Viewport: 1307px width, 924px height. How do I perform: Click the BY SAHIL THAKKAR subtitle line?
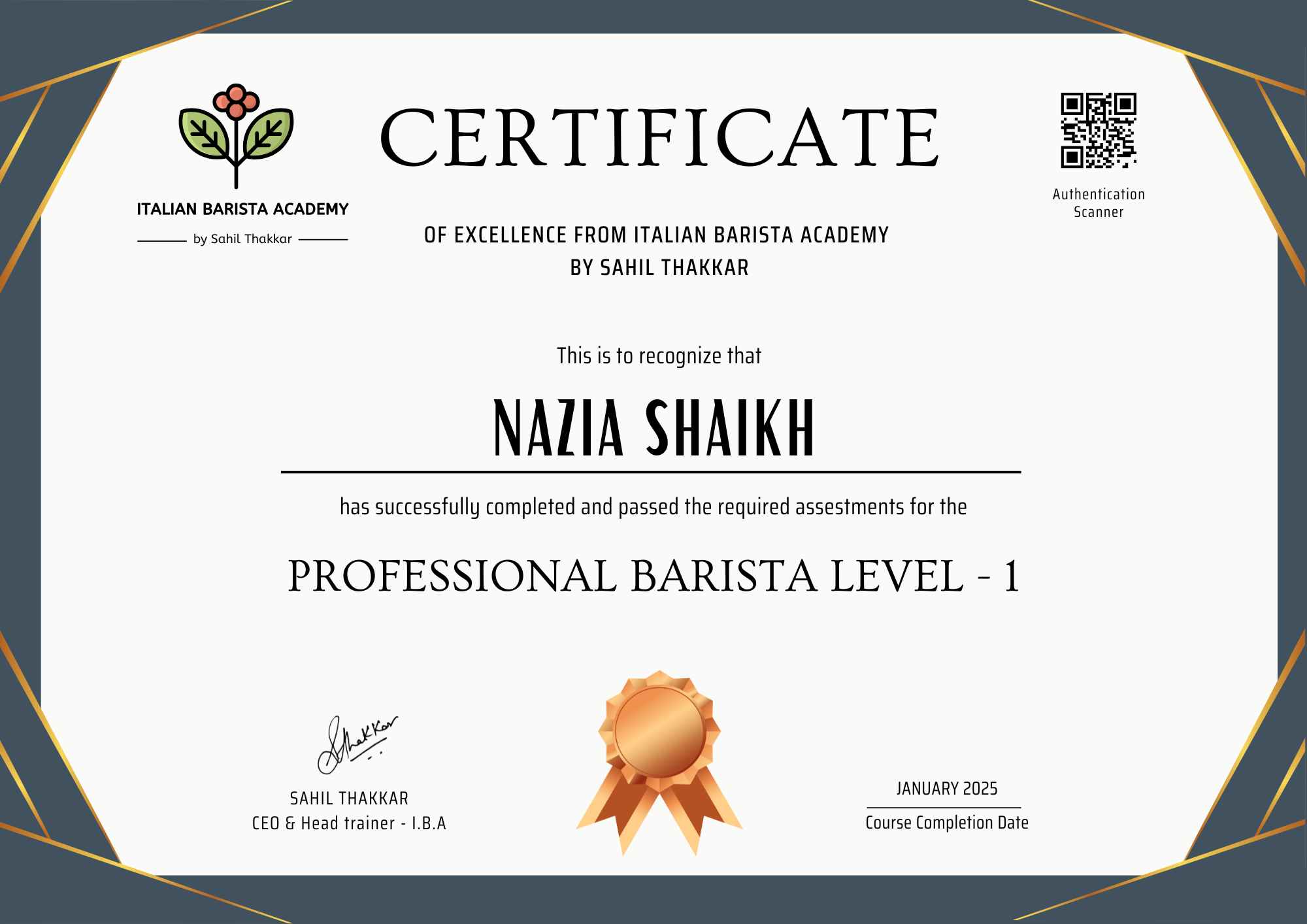[x=659, y=268]
